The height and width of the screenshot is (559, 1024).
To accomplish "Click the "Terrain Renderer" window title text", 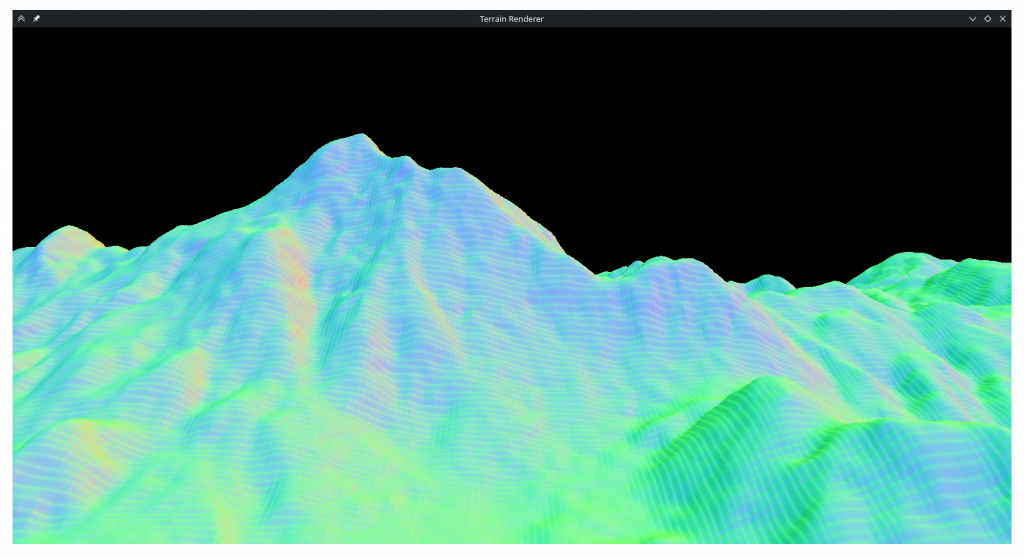I will pos(511,19).
